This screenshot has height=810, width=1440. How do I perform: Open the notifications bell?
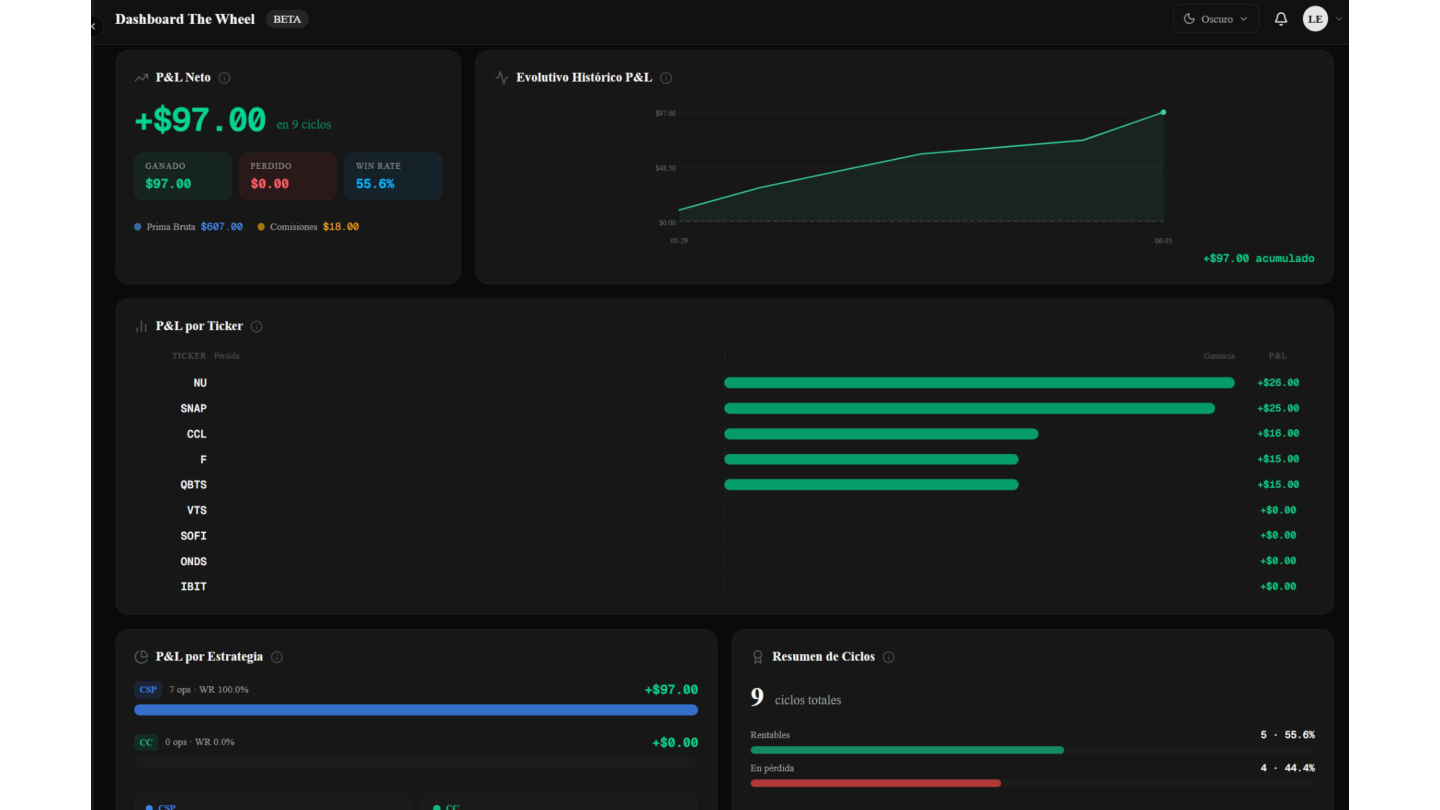pyautogui.click(x=1281, y=19)
